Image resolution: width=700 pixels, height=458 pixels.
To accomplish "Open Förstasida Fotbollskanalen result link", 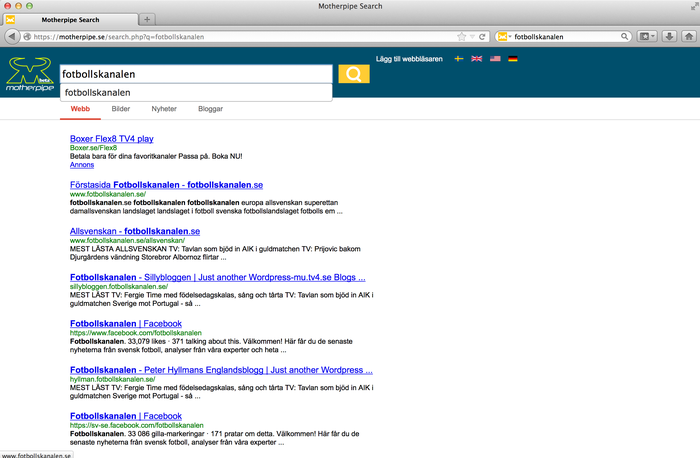I will coord(166,185).
